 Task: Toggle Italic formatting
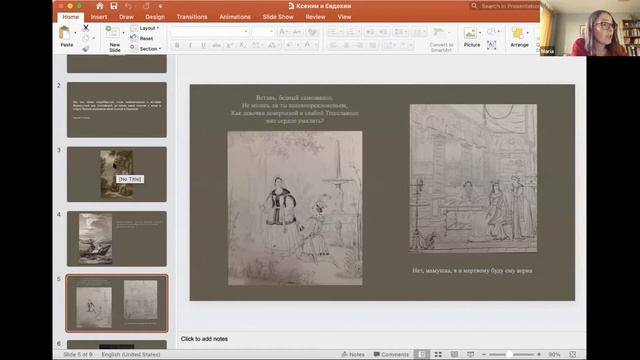[x=190, y=45]
